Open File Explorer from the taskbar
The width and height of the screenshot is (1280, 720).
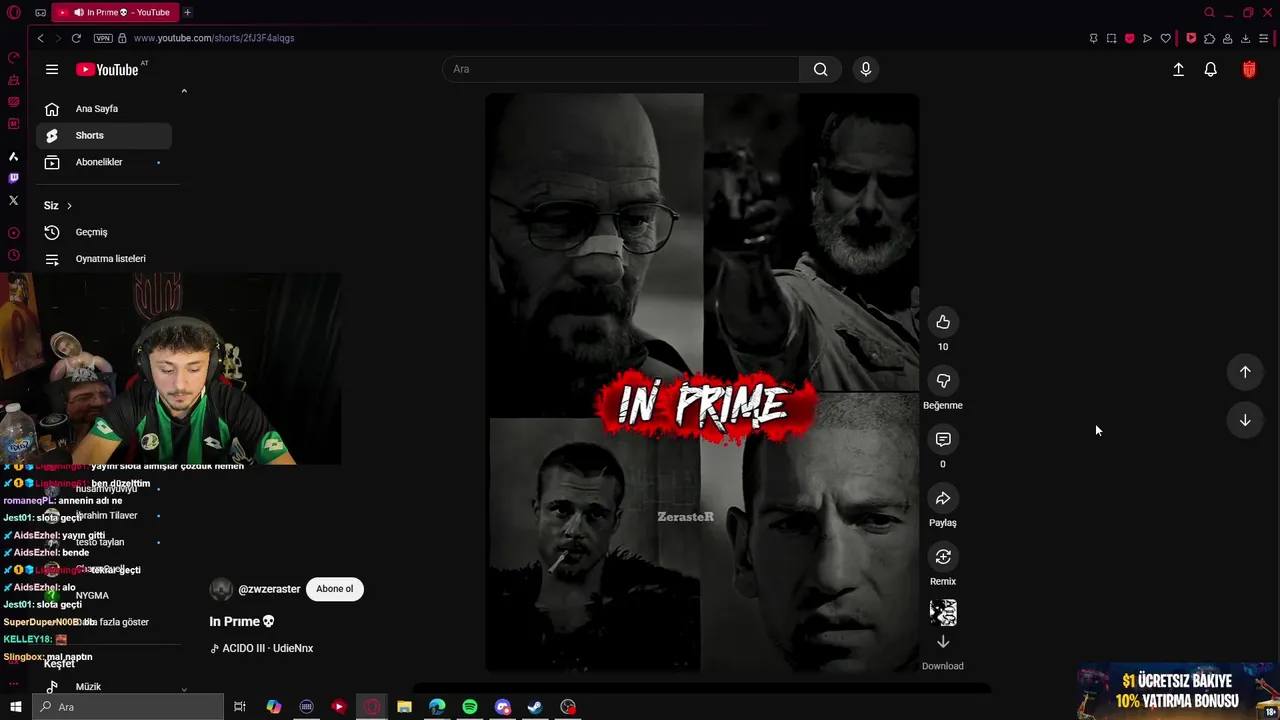(x=404, y=707)
